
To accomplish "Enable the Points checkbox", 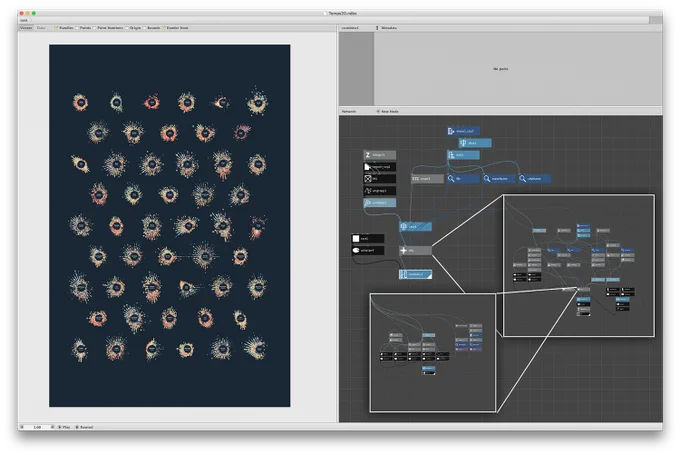I will (77, 28).
